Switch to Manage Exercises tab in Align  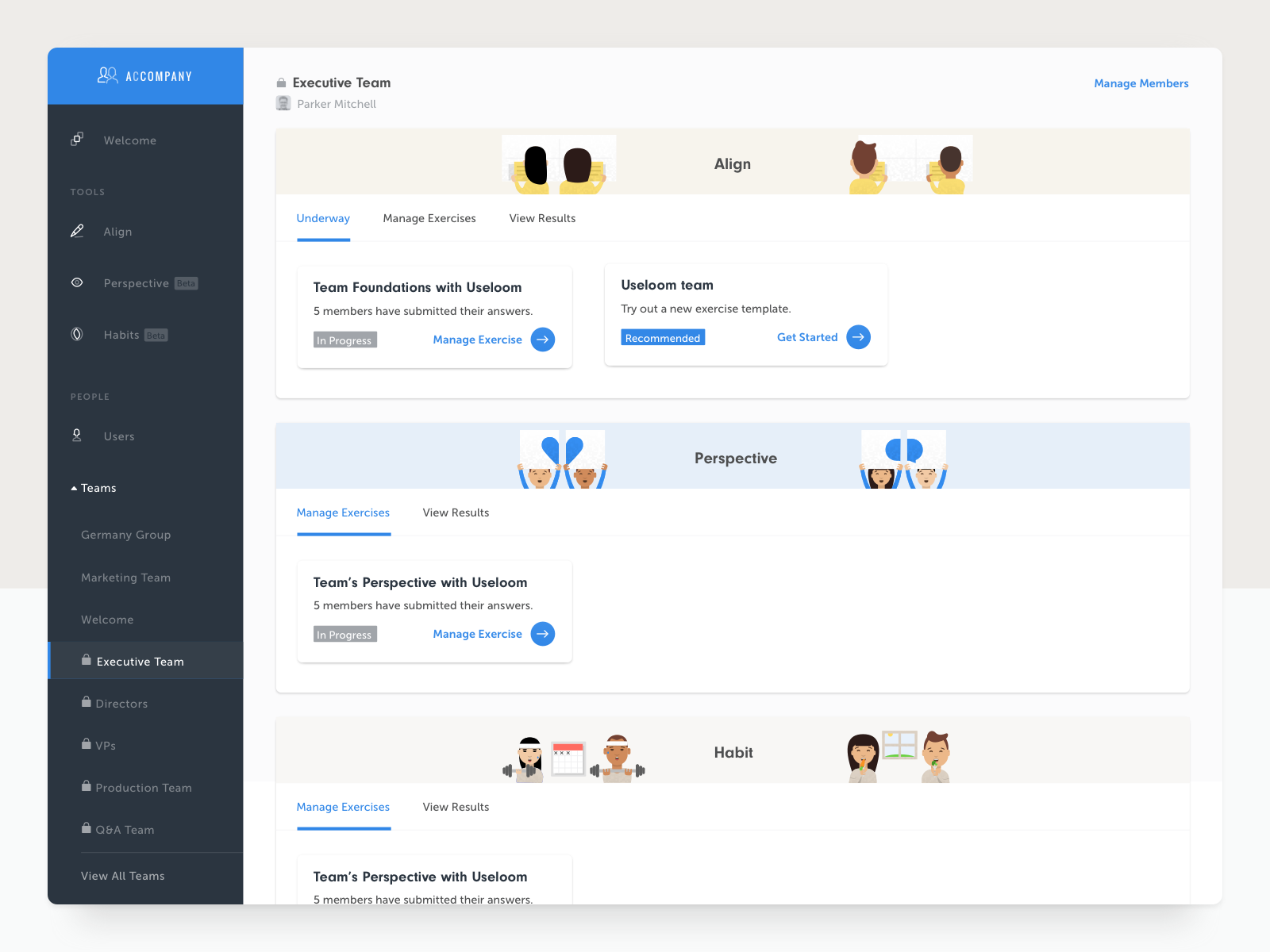coord(429,218)
